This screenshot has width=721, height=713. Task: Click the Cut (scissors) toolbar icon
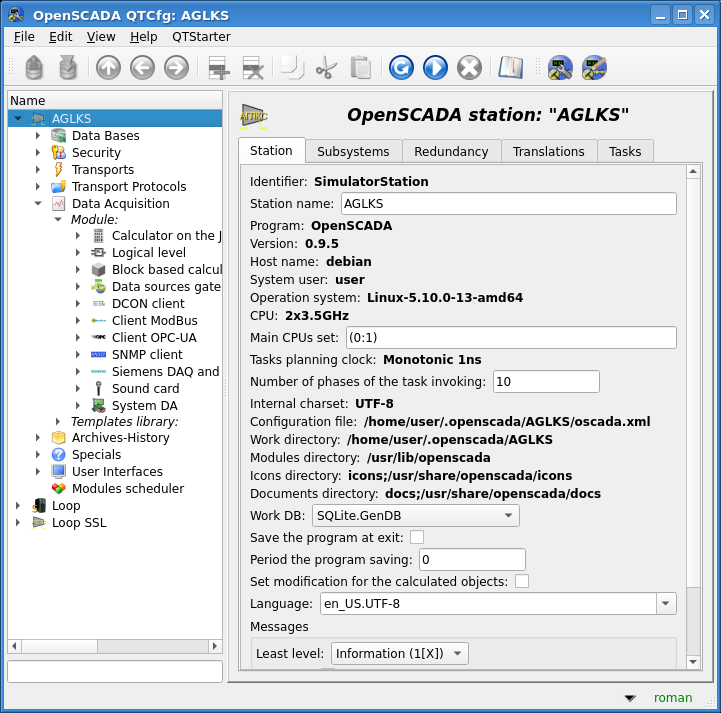pos(326,68)
